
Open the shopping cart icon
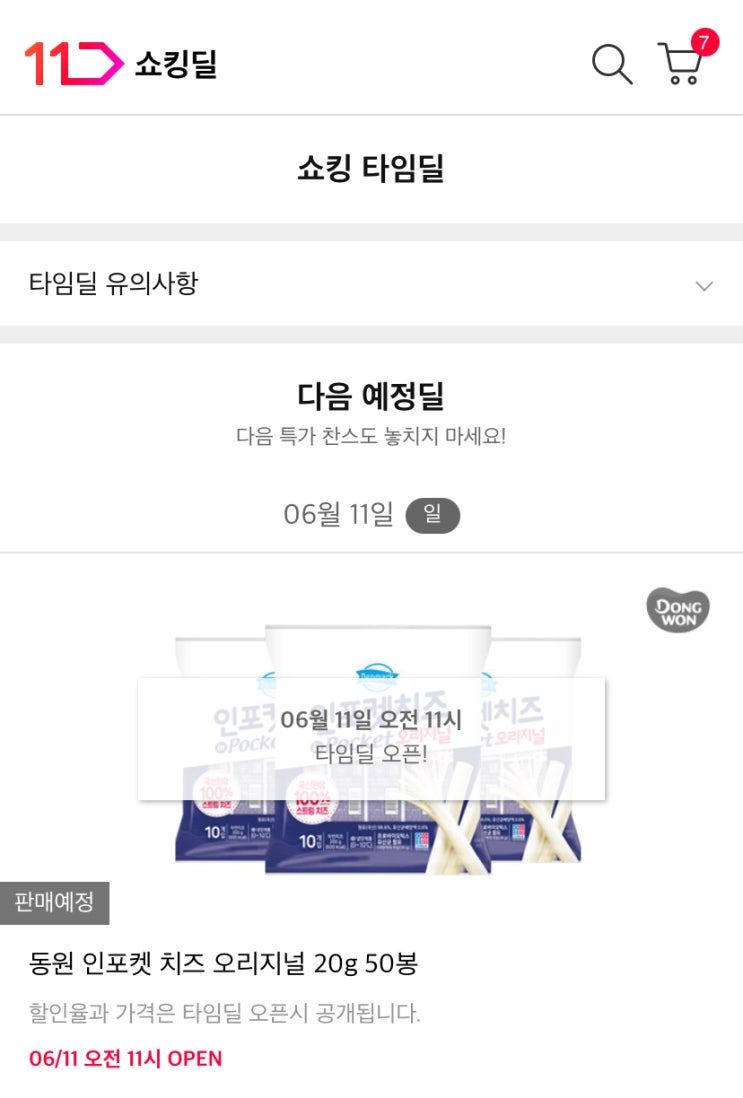point(679,64)
